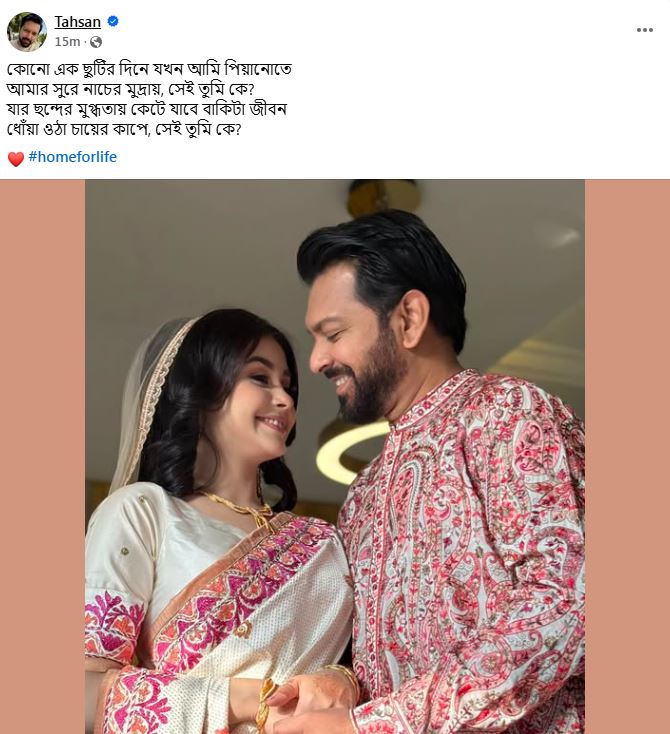Click the fourth line starting 'ধোঁয়া ওঠা'
This screenshot has width=670, height=734.
click(124, 129)
